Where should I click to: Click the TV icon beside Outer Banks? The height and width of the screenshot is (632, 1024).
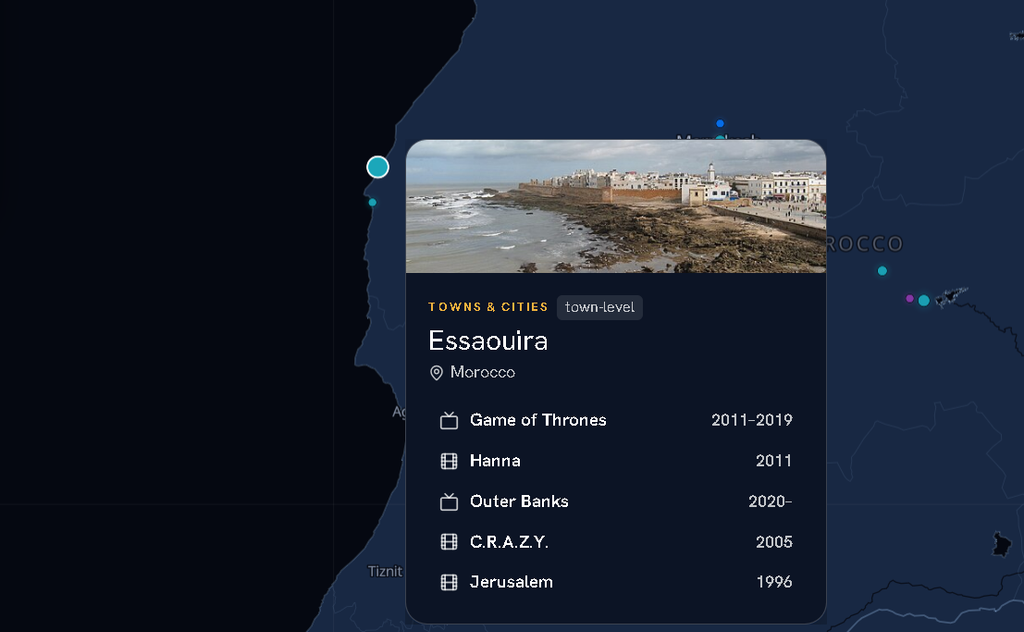(x=449, y=501)
